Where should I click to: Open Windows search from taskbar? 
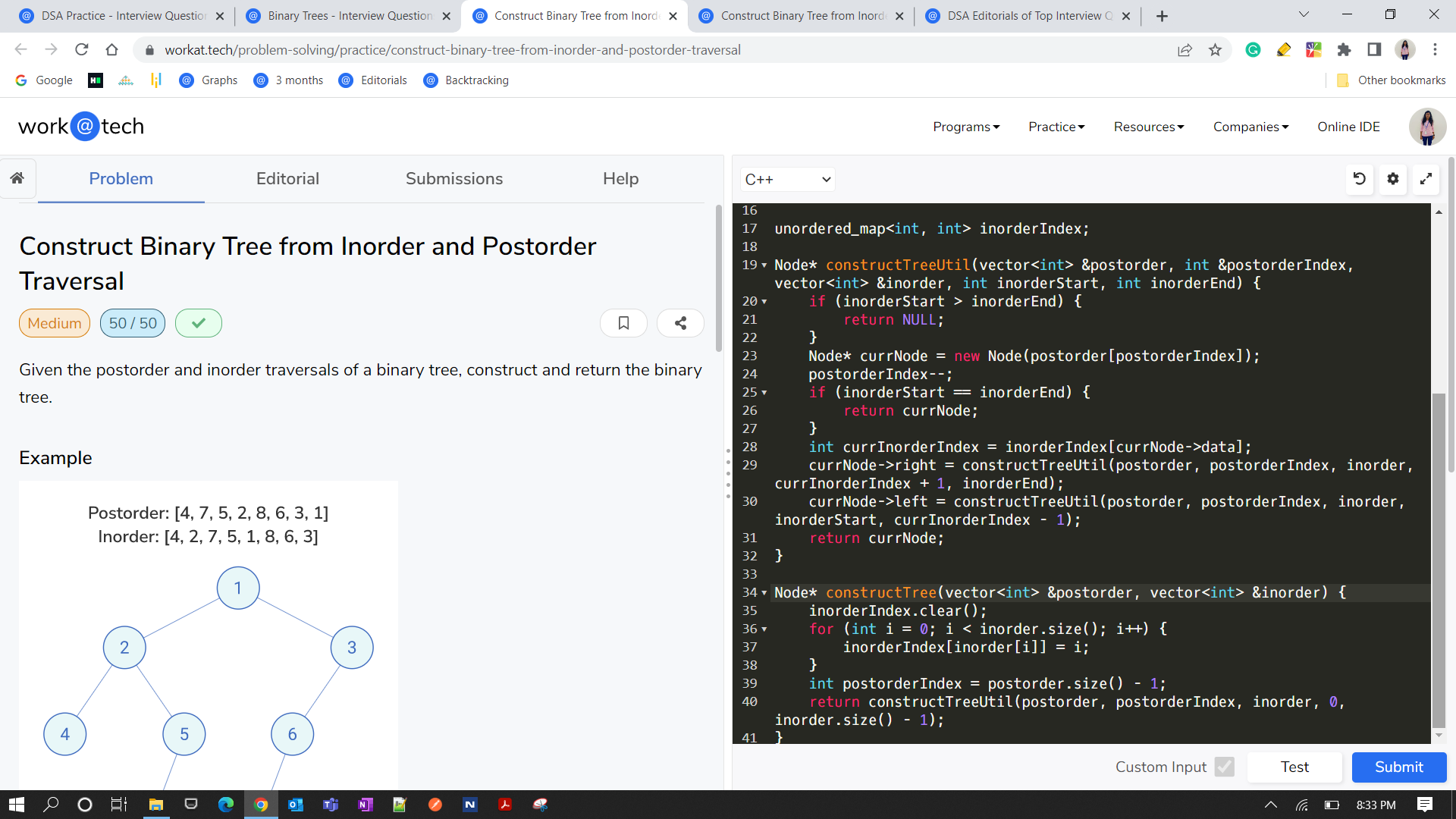[51, 805]
